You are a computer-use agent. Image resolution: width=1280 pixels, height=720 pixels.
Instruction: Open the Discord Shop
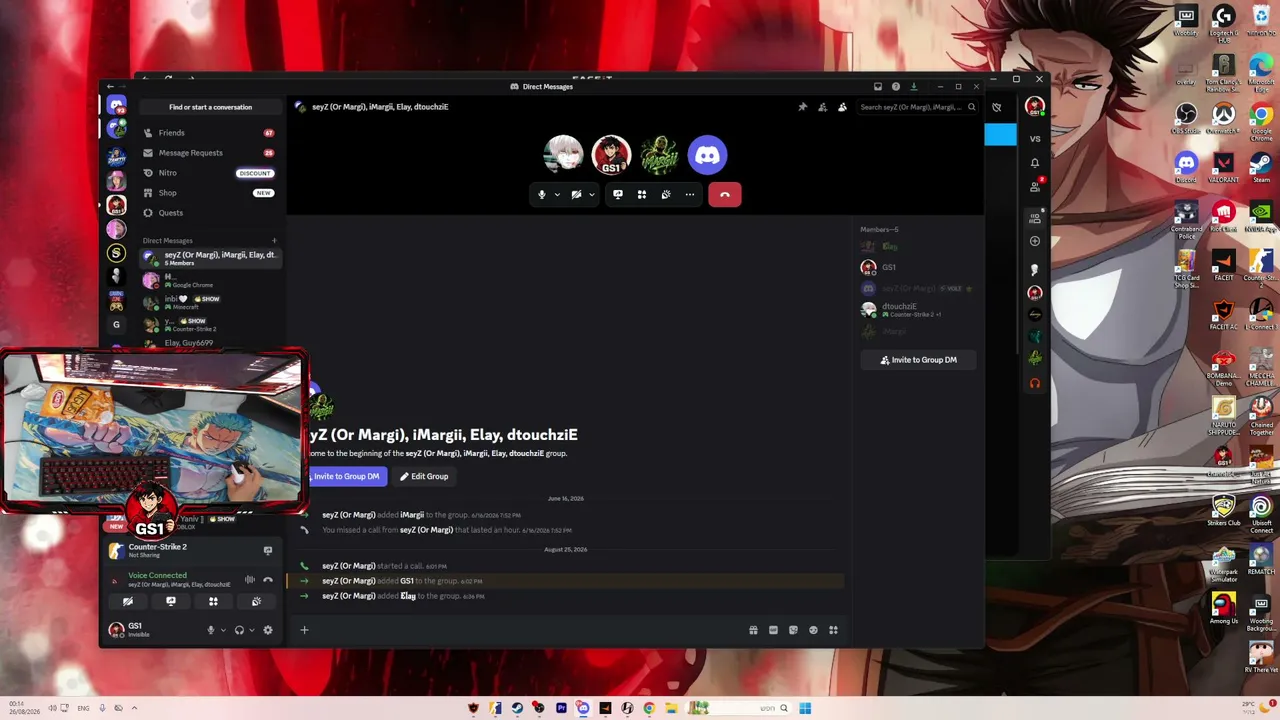[x=209, y=193]
